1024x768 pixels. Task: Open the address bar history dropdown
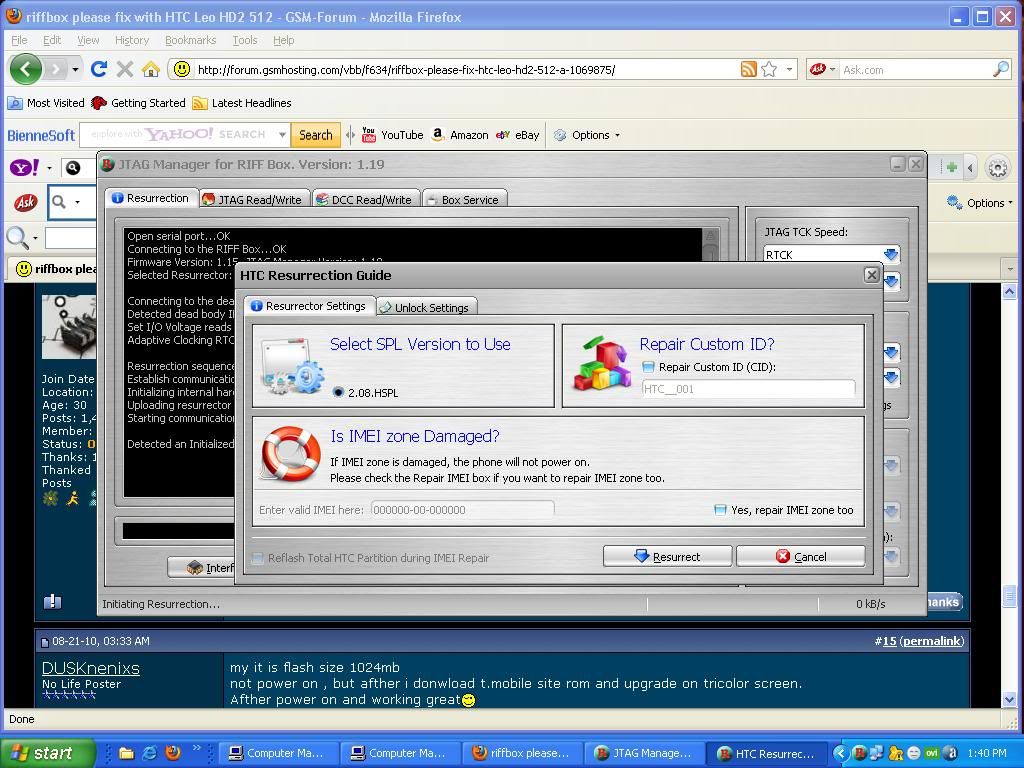[789, 69]
